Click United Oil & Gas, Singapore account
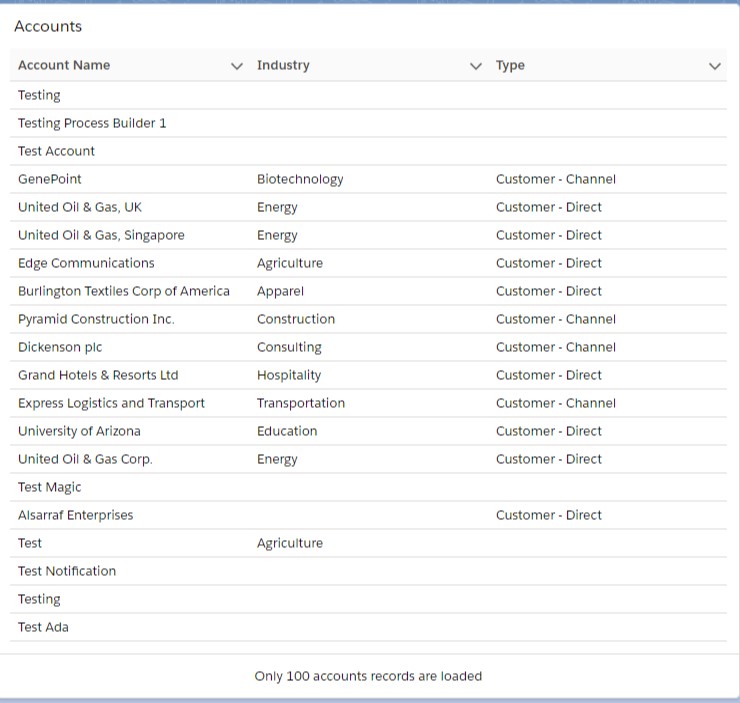Image resolution: width=740 pixels, height=703 pixels. pos(101,235)
